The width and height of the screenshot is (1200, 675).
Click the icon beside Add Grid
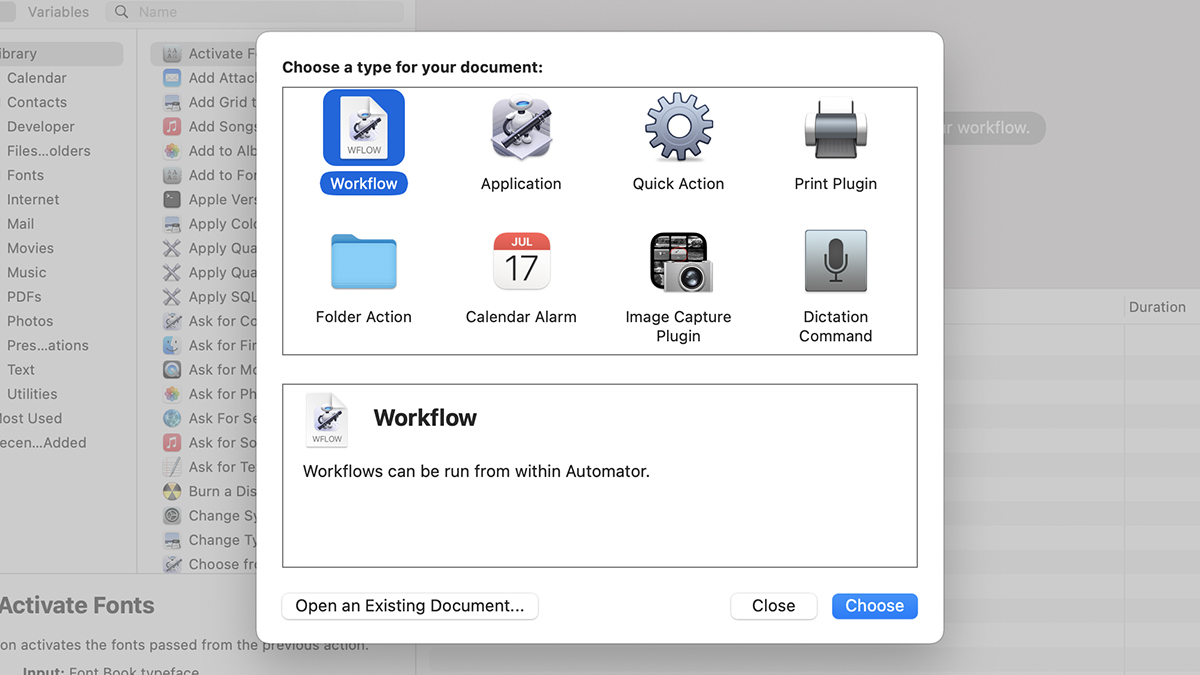tap(172, 102)
